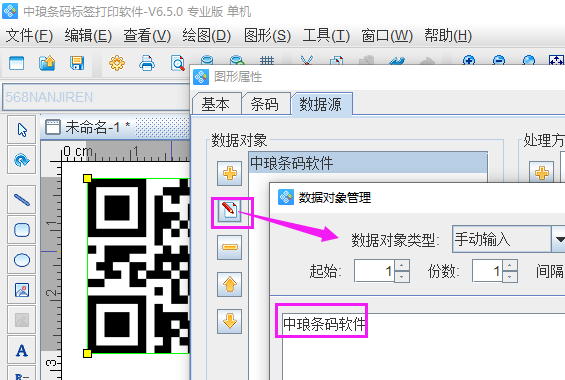Switch to the 基本 tab
Viewport: 565px width, 380px height.
(215, 104)
